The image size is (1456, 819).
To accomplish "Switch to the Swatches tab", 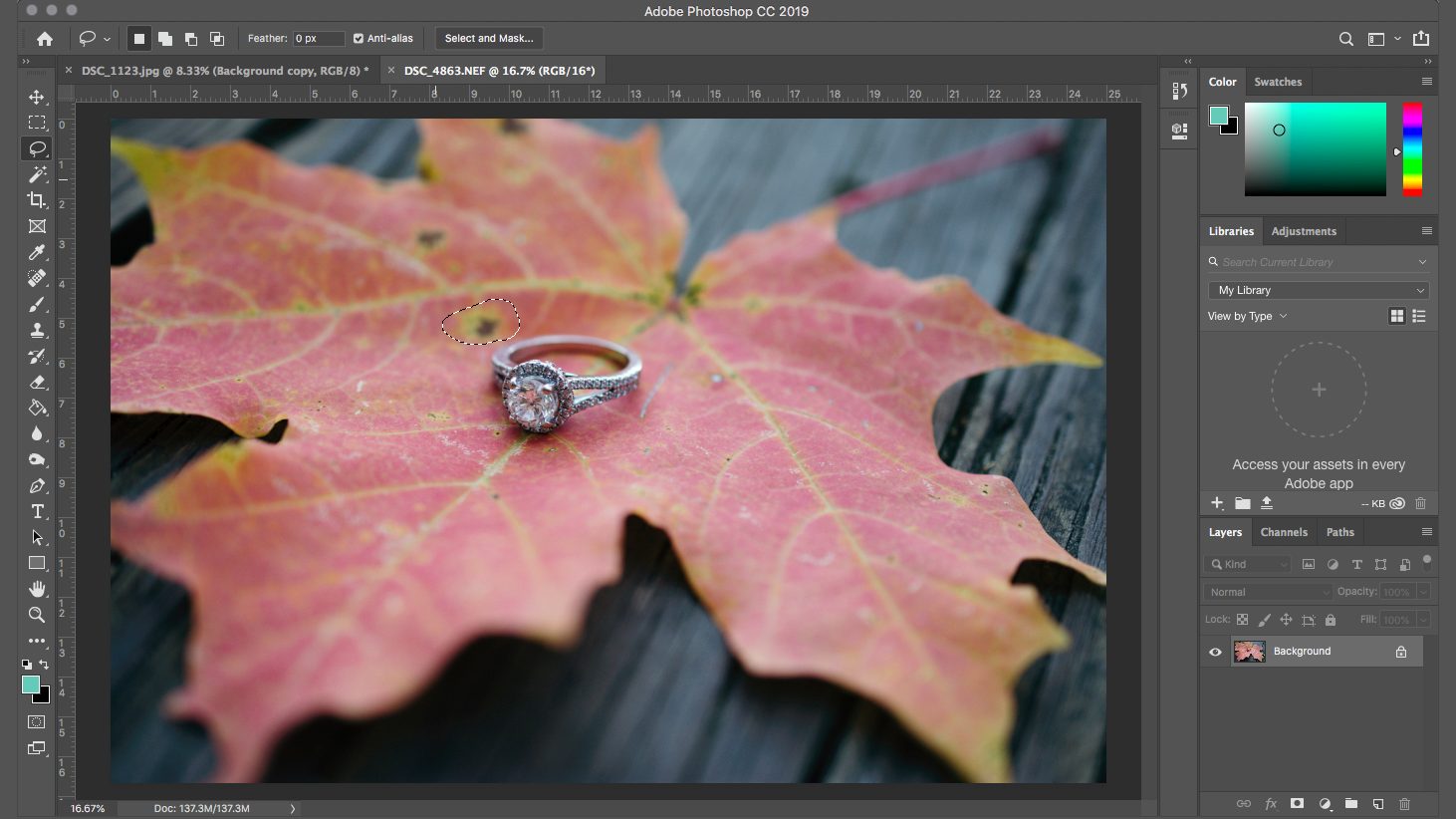I will tap(1278, 82).
